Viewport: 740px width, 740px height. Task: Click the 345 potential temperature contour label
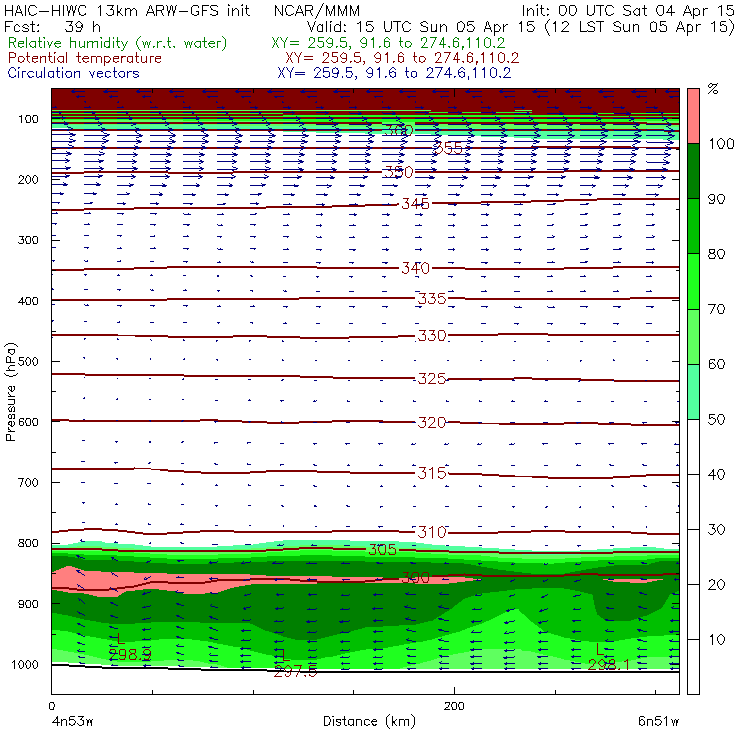[415, 203]
